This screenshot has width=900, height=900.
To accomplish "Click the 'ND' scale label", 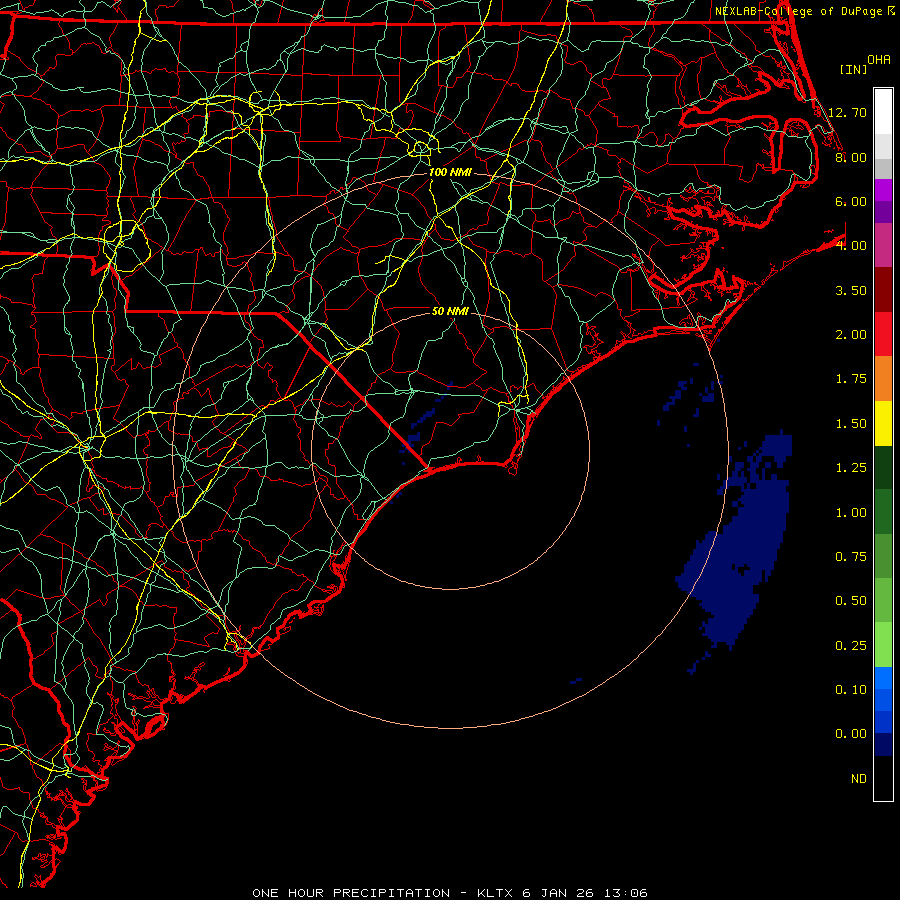I will tap(859, 779).
